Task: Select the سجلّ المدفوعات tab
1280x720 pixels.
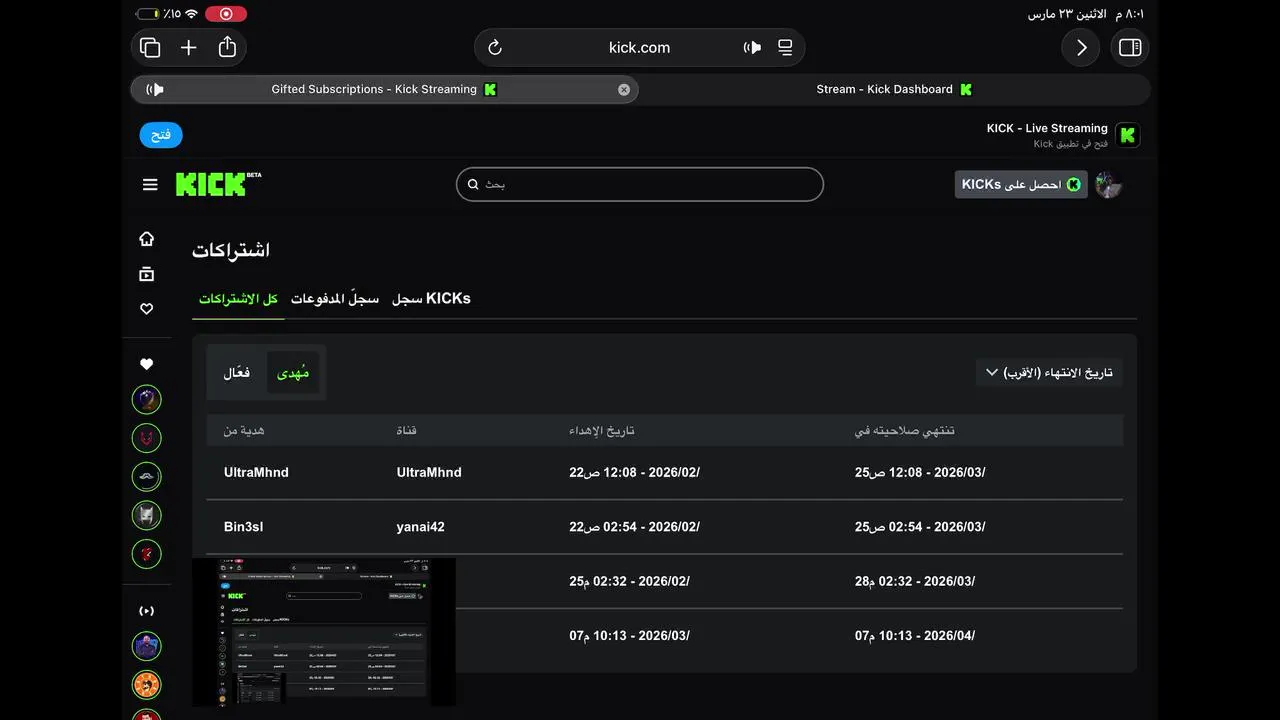Action: pos(335,299)
